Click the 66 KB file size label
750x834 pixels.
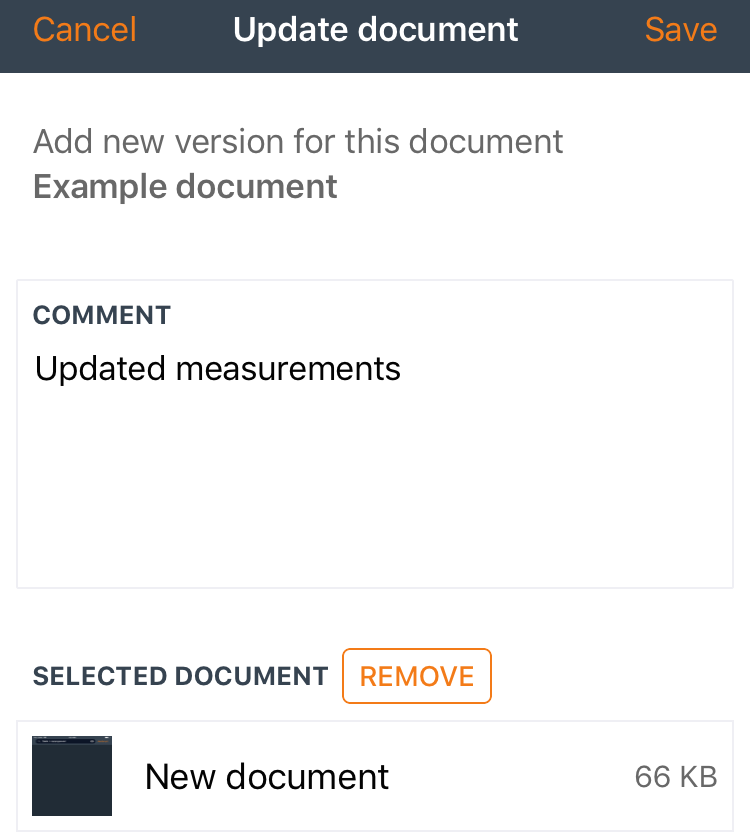[x=676, y=777]
